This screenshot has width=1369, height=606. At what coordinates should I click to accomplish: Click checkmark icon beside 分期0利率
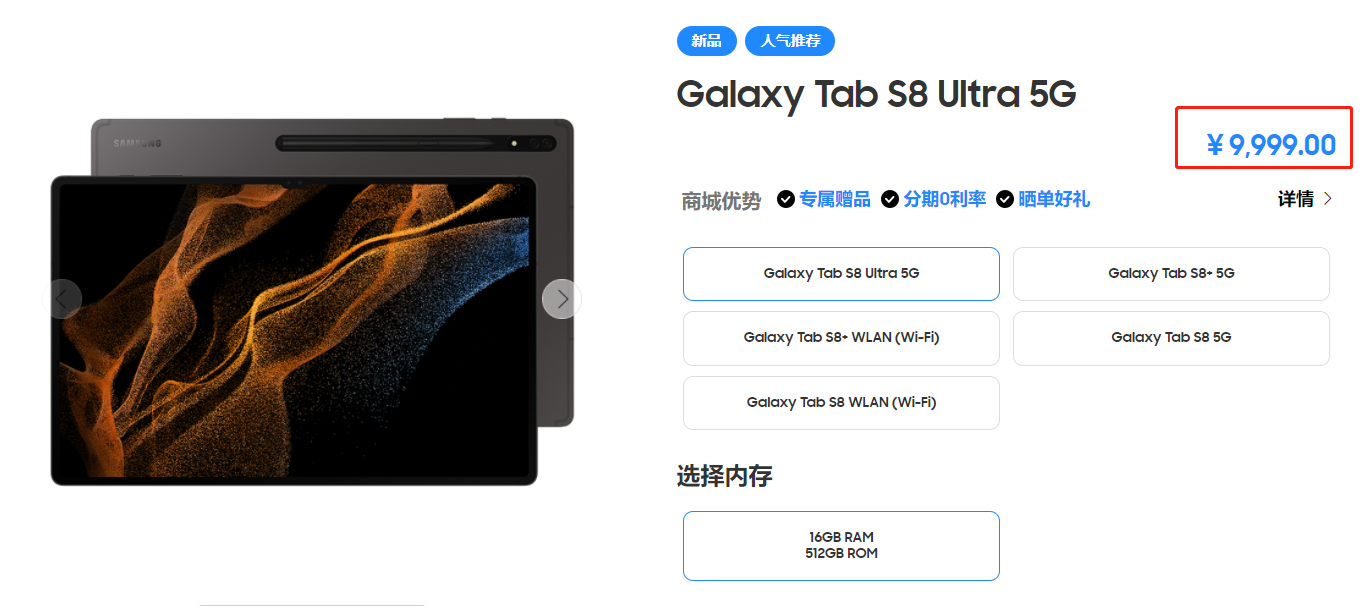click(x=890, y=199)
